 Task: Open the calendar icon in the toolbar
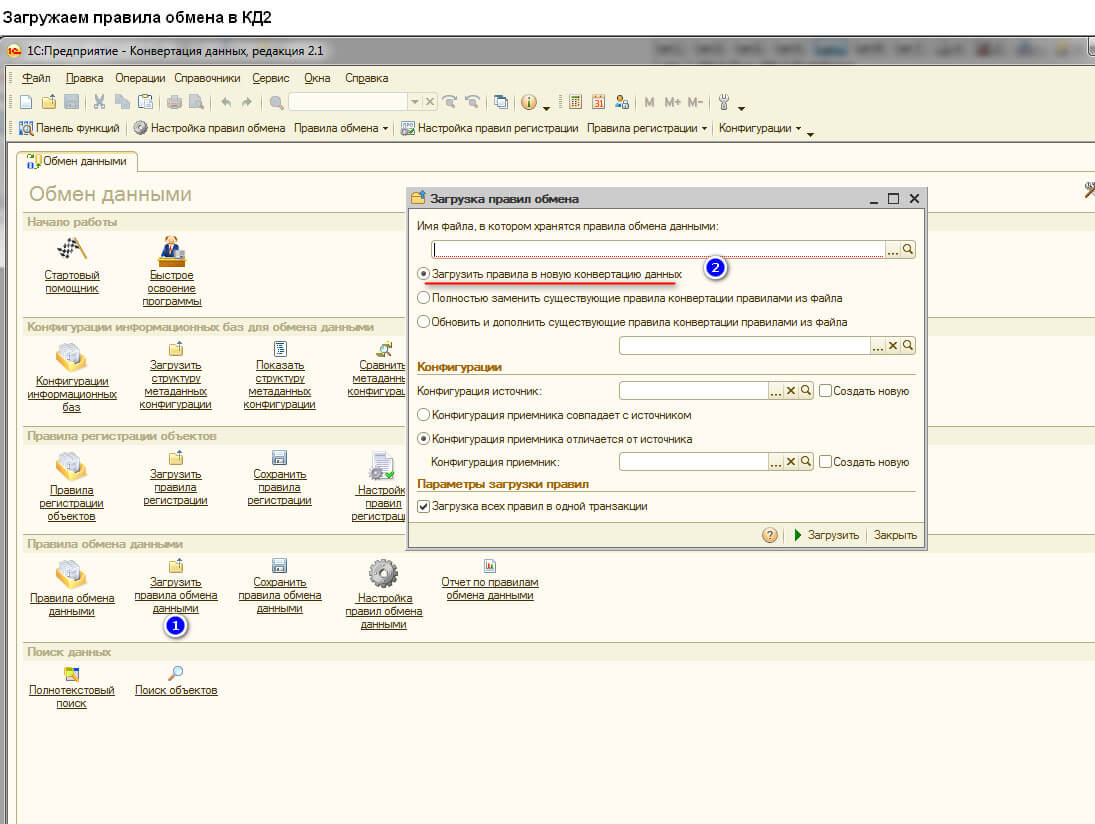[599, 102]
